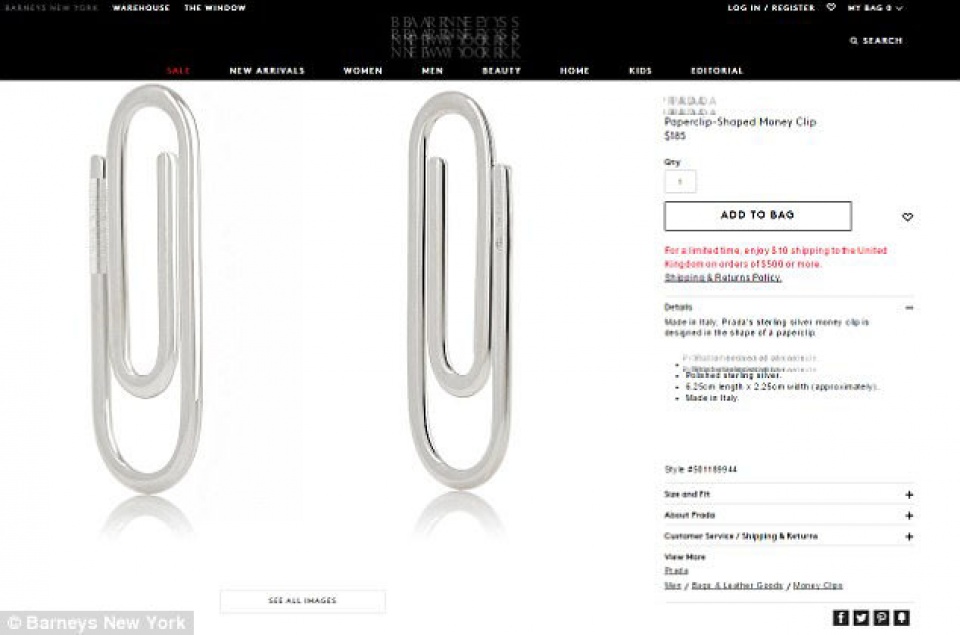This screenshot has height=635, width=960.
Task: Click See All Images button
Action: point(302,601)
